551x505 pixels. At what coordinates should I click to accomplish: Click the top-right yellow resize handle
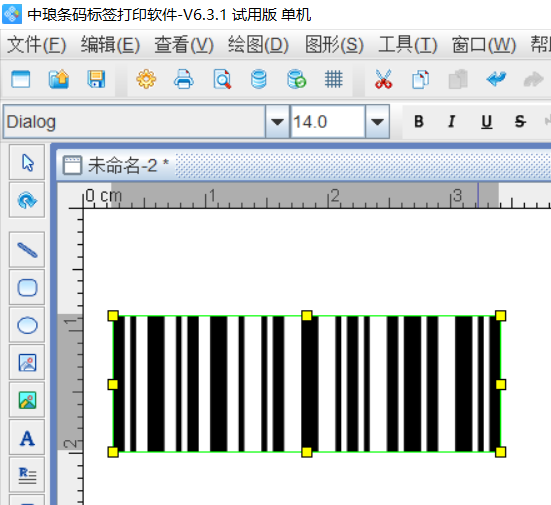500,316
